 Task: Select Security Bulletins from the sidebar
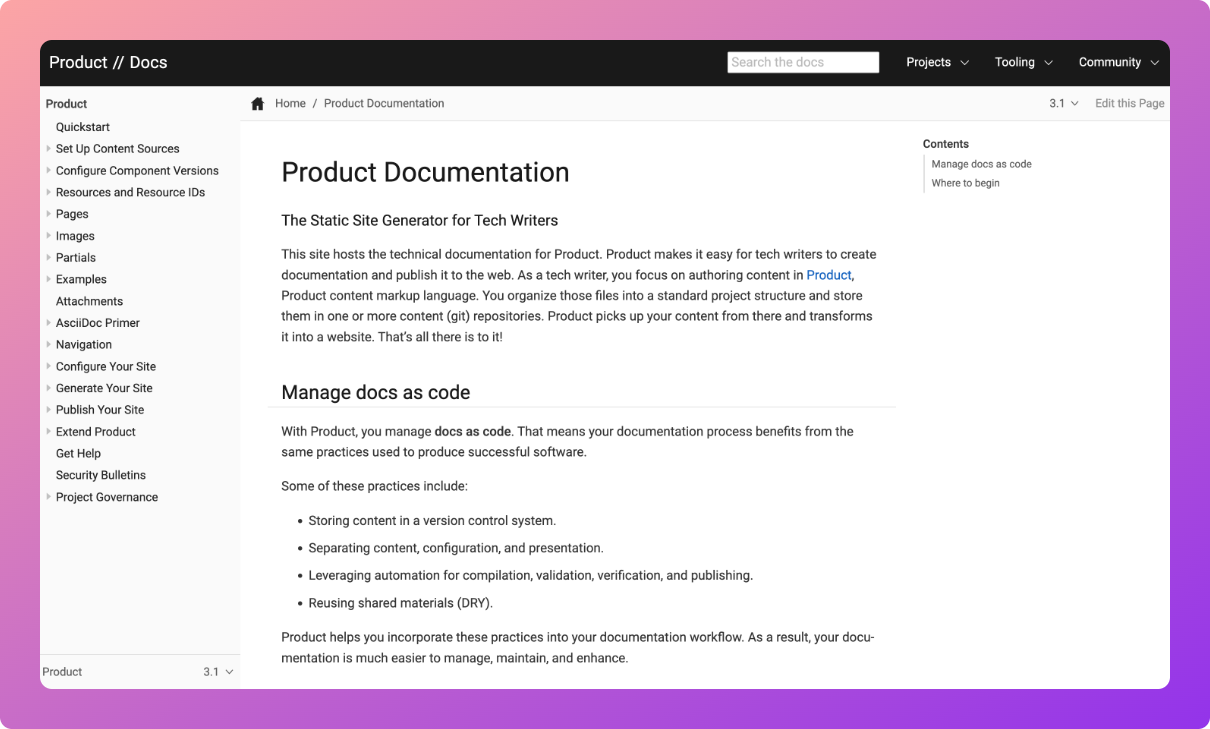(x=100, y=475)
